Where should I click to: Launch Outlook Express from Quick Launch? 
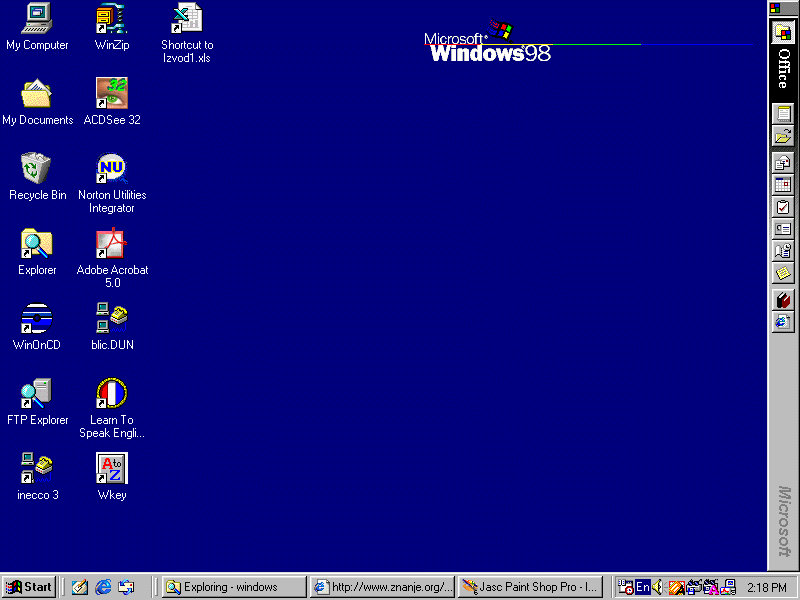127,587
